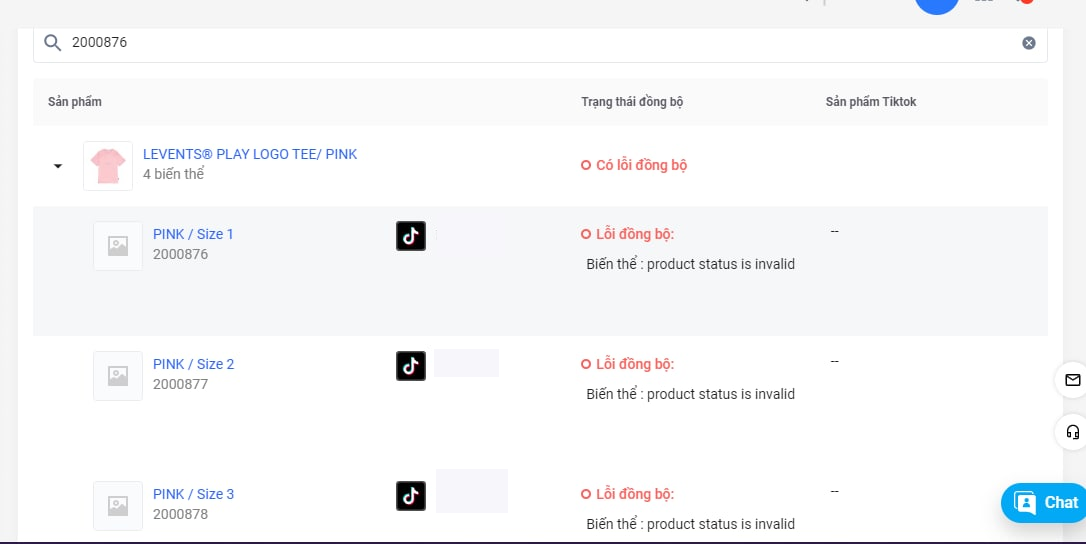Click TikTok icon for PINK / Size 3

(411, 496)
